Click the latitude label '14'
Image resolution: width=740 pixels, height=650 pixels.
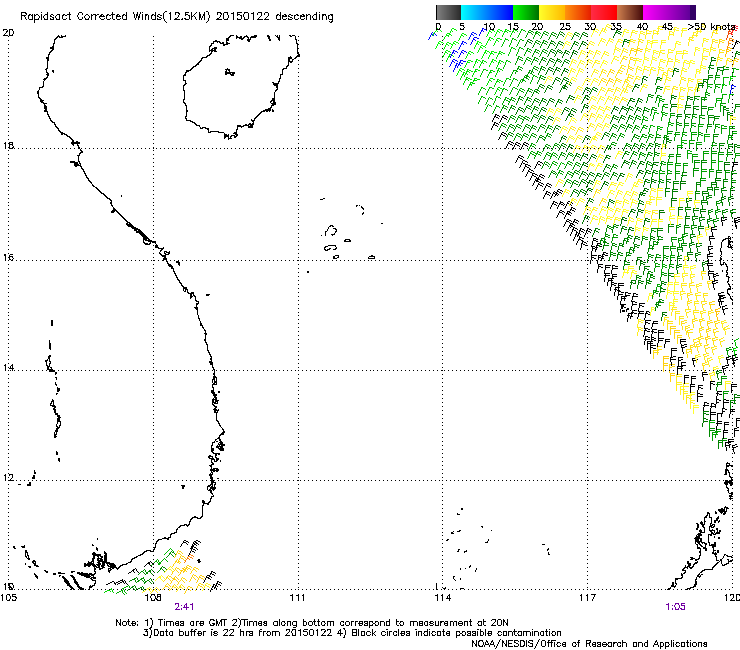click(x=8, y=368)
